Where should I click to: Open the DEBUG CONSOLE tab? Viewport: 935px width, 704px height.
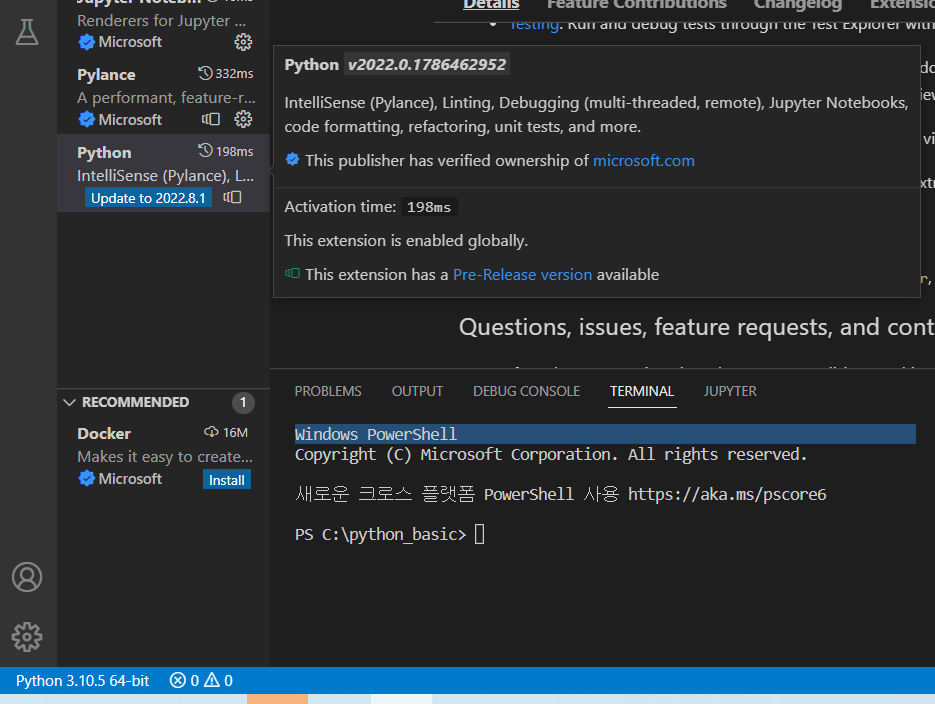click(527, 391)
